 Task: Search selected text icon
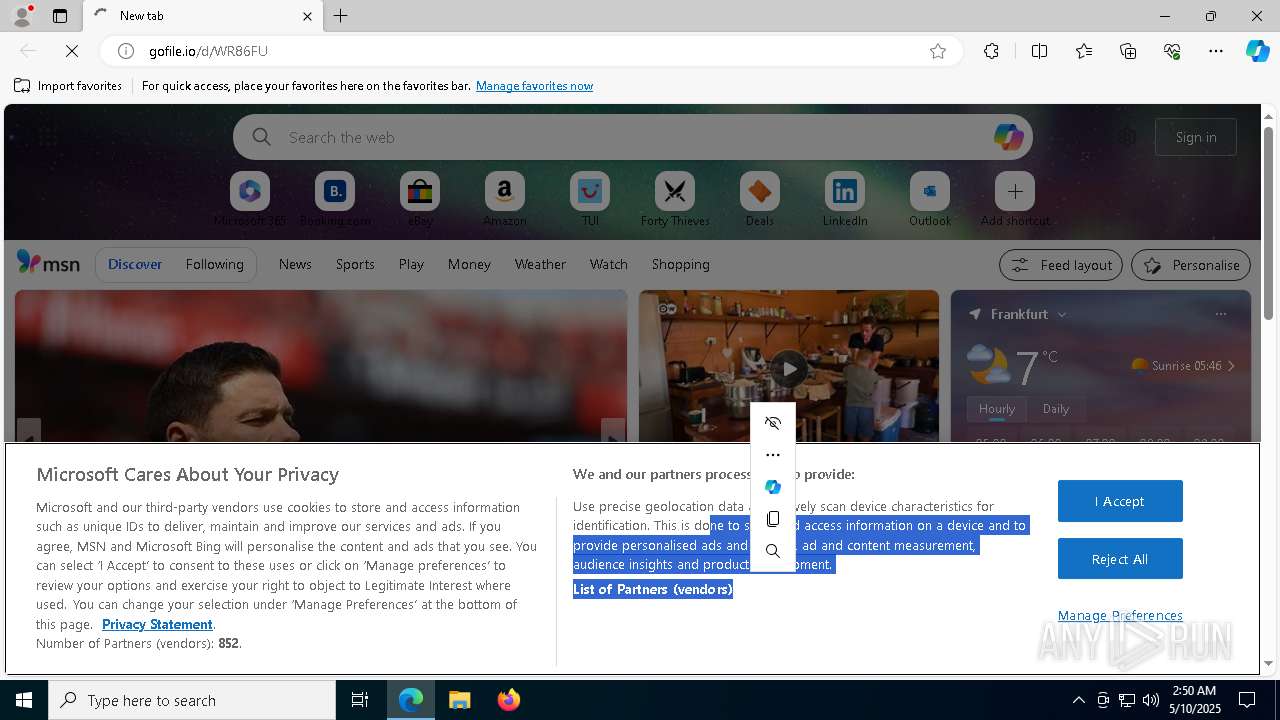pos(772,551)
